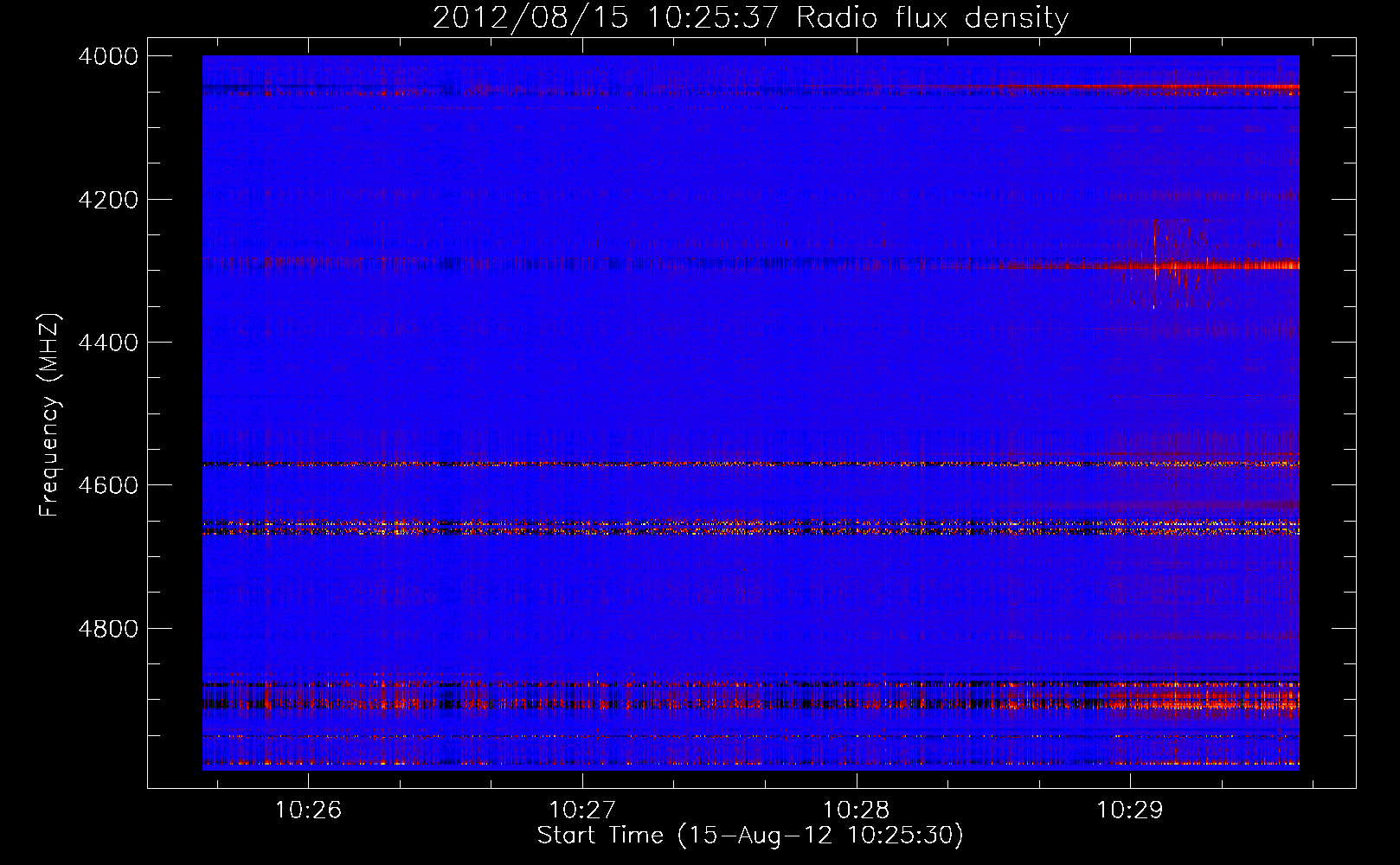The height and width of the screenshot is (865, 1400).
Task: Click the 10:27 time axis label
Action: [x=582, y=810]
